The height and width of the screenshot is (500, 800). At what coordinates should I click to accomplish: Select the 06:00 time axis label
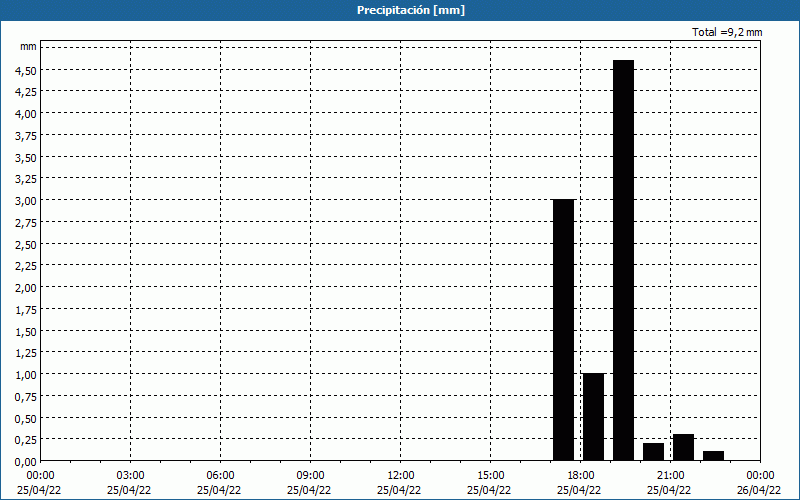(x=220, y=476)
